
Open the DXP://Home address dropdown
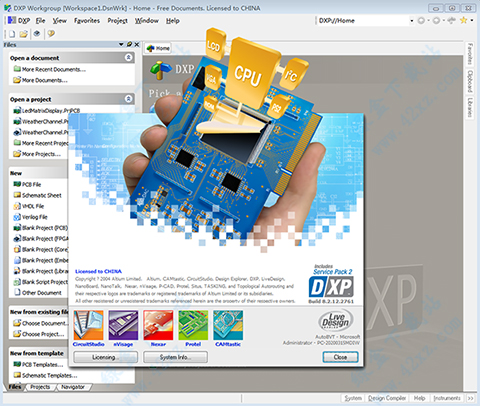click(x=412, y=21)
